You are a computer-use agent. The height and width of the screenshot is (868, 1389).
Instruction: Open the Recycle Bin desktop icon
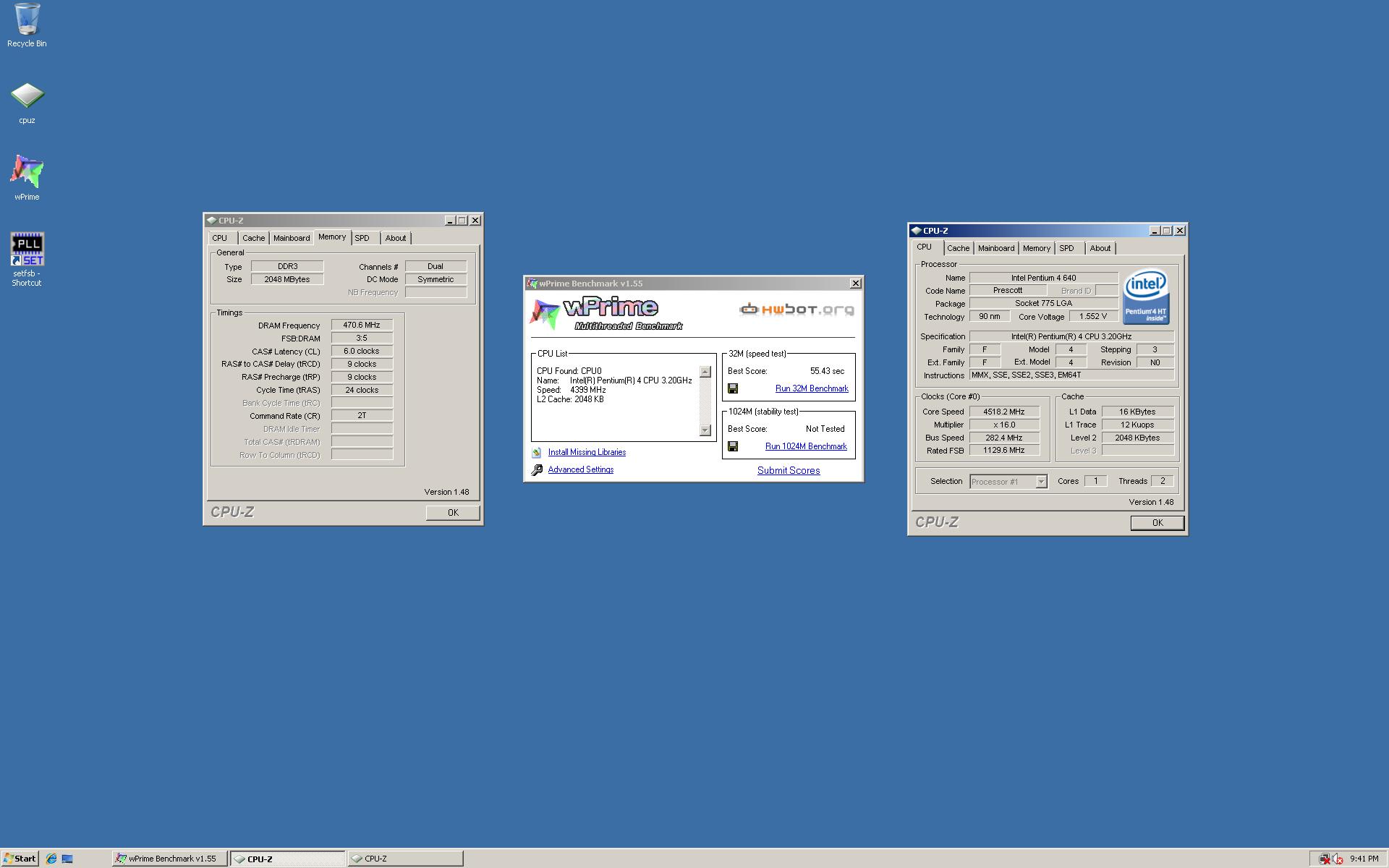pos(27,25)
